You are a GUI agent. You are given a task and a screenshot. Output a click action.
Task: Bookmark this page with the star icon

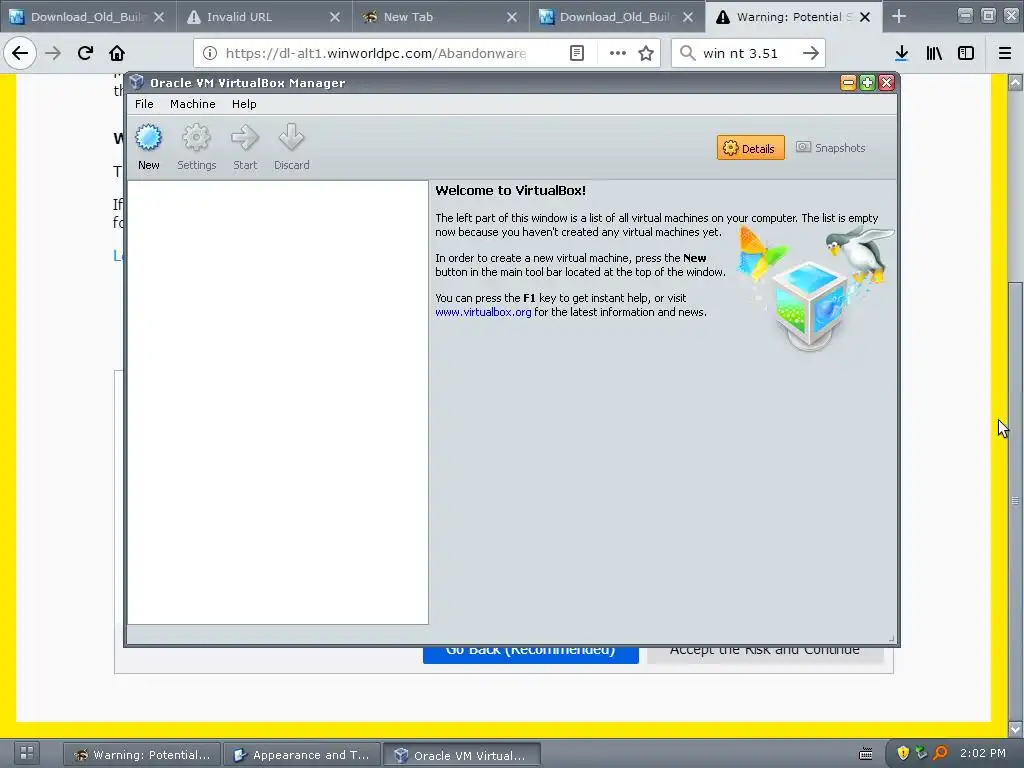646,53
